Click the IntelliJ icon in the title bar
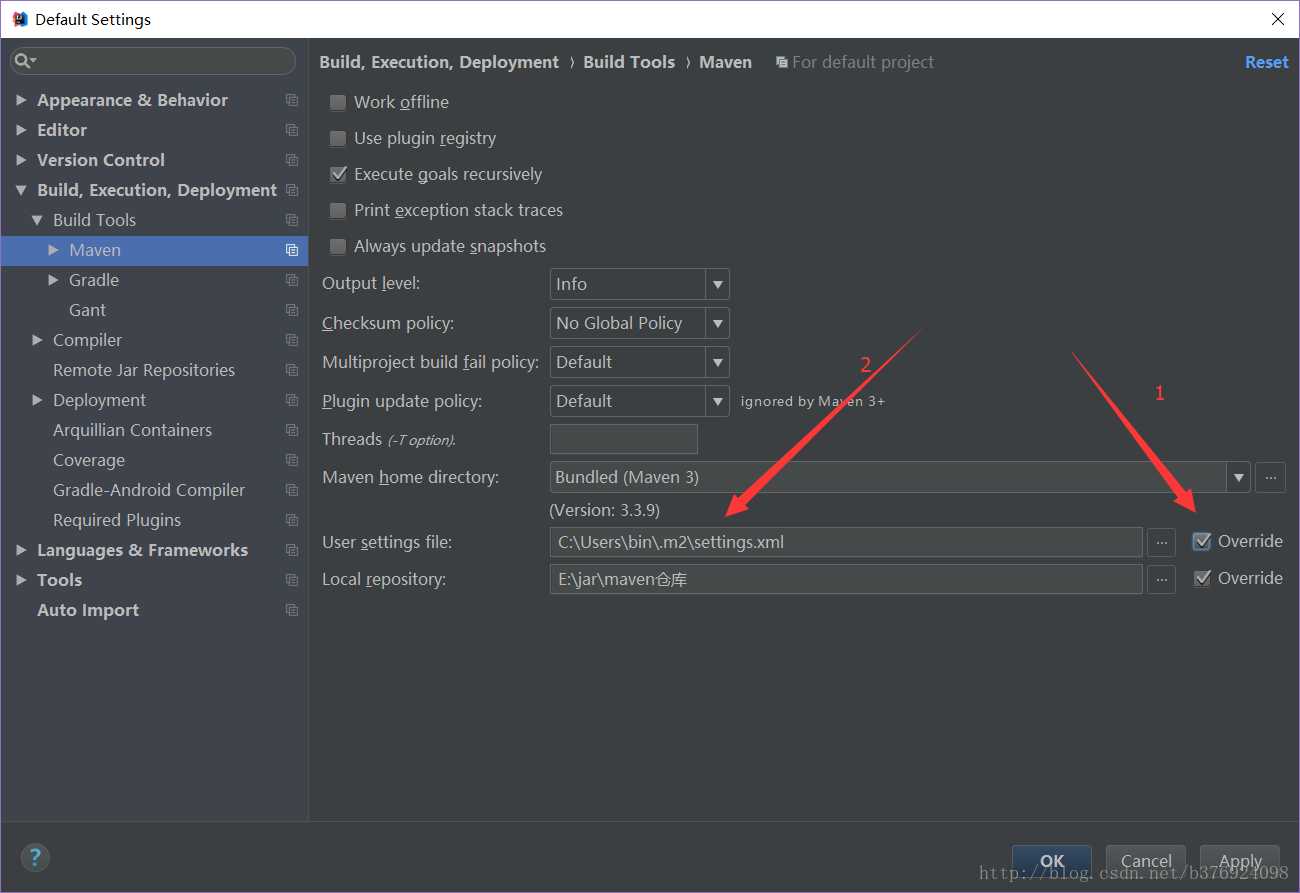The height and width of the screenshot is (893, 1300). point(19,19)
